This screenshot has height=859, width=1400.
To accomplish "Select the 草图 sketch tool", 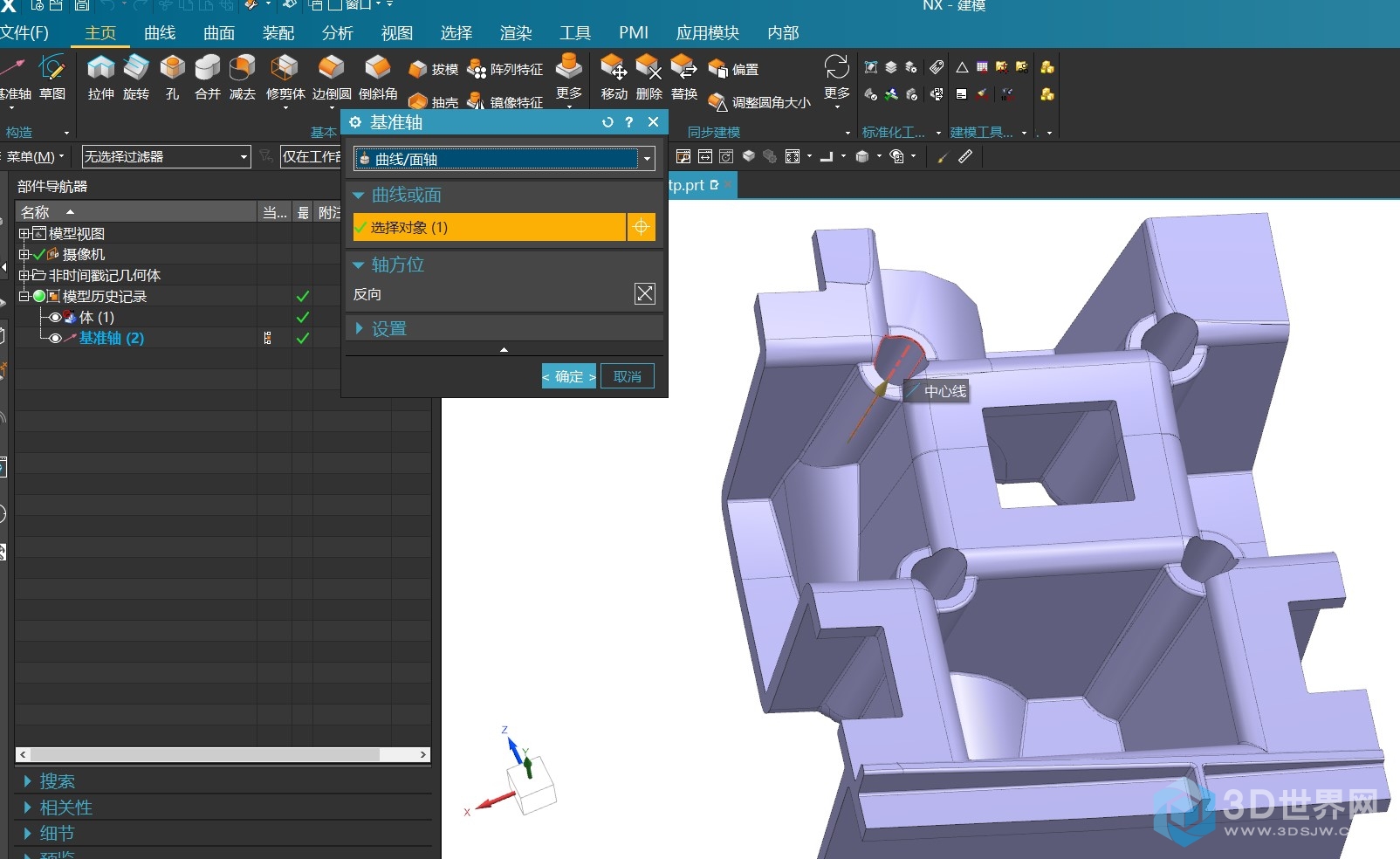I will 52,77.
